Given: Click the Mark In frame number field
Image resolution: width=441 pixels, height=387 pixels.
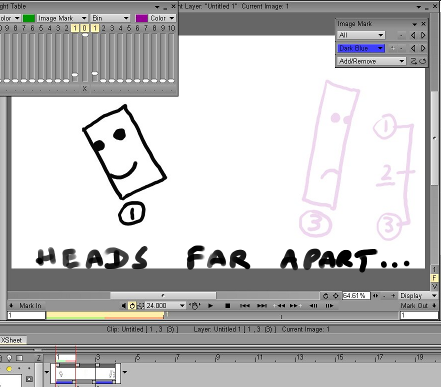Looking at the screenshot, I should click(26, 315).
